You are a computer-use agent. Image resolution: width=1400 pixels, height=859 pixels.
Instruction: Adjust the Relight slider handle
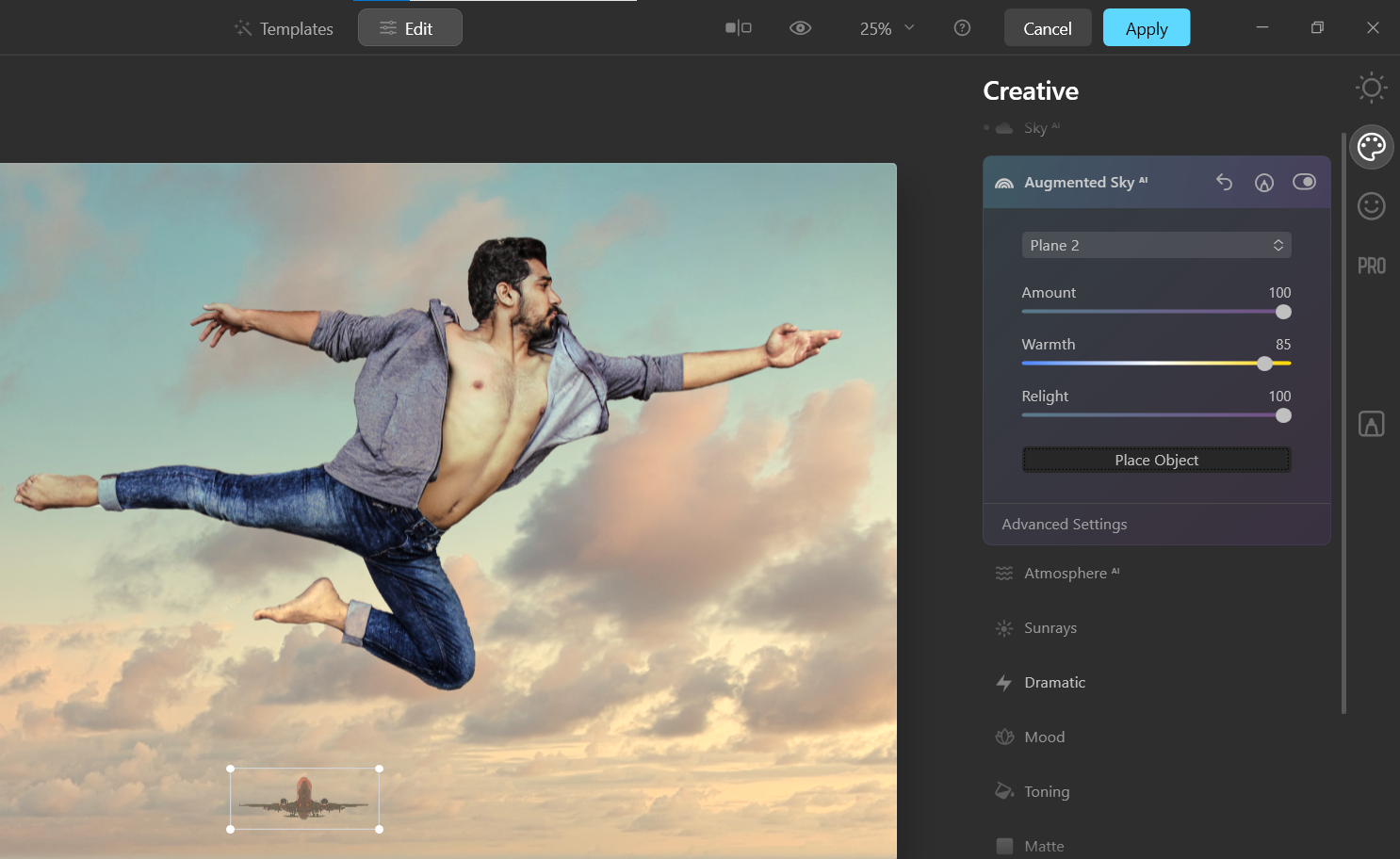pos(1283,415)
